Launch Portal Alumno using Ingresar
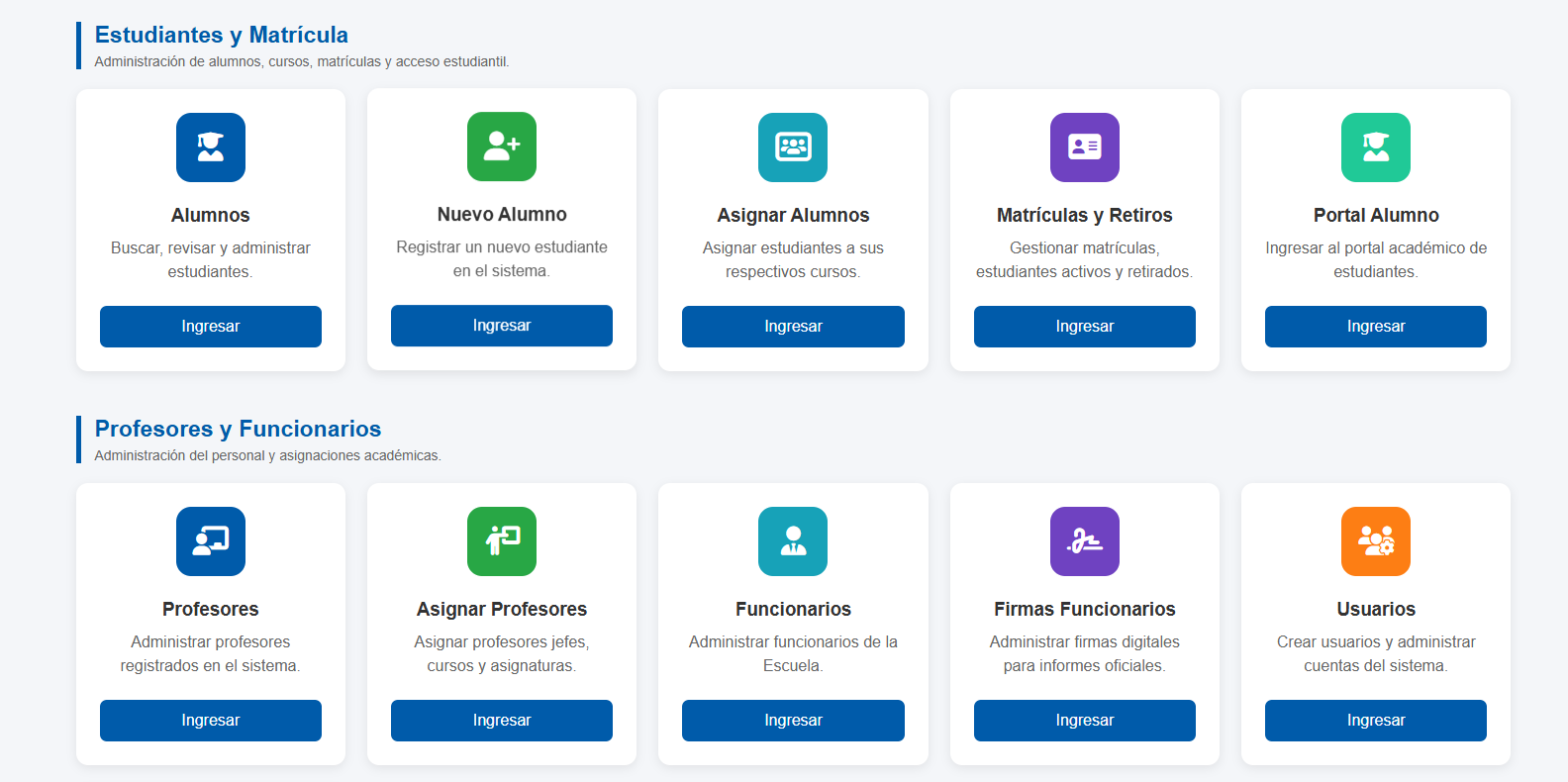The width and height of the screenshot is (1568, 782). [x=1376, y=327]
